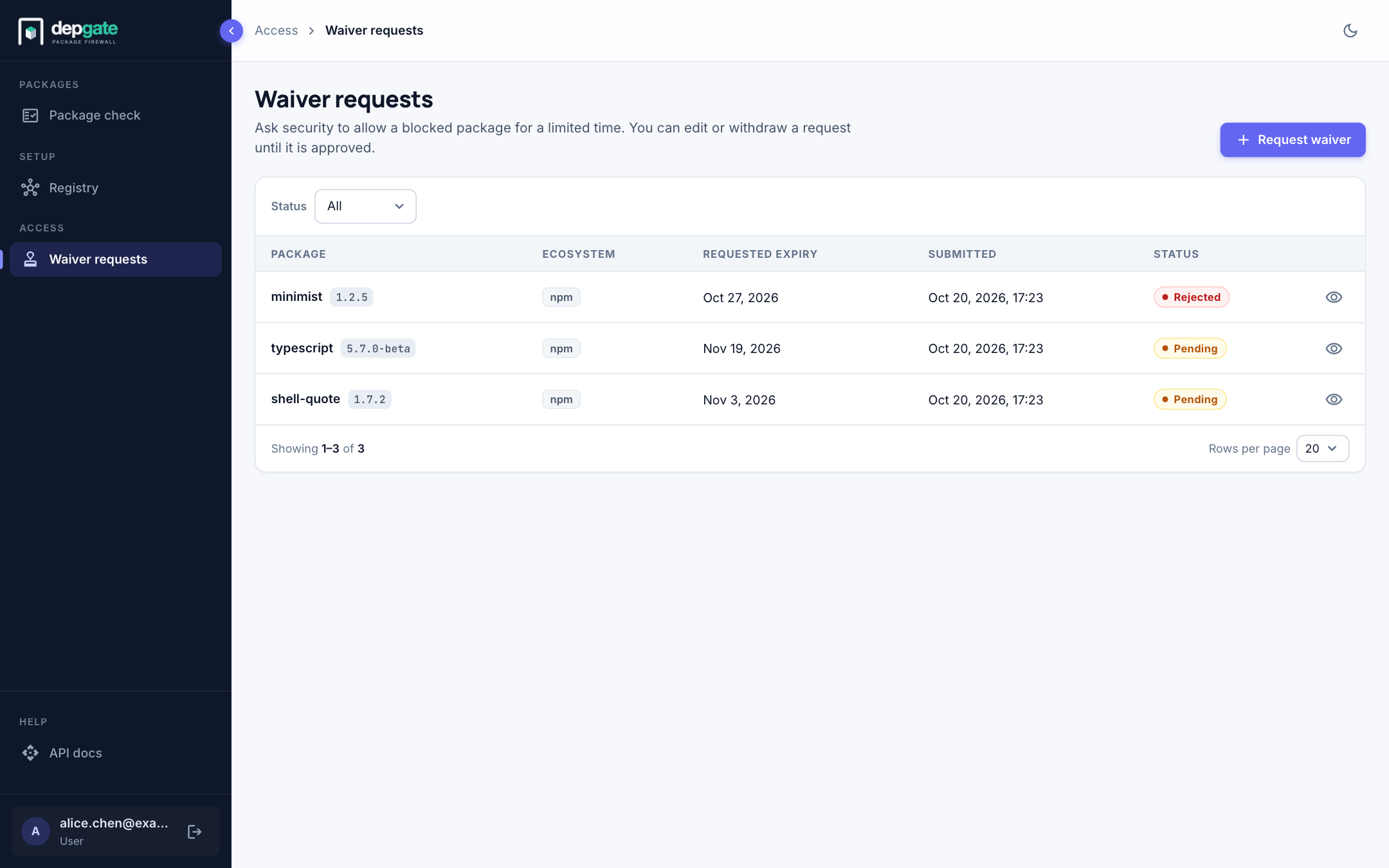The width and height of the screenshot is (1389, 868).
Task: Click the Status column header
Action: click(x=1176, y=254)
